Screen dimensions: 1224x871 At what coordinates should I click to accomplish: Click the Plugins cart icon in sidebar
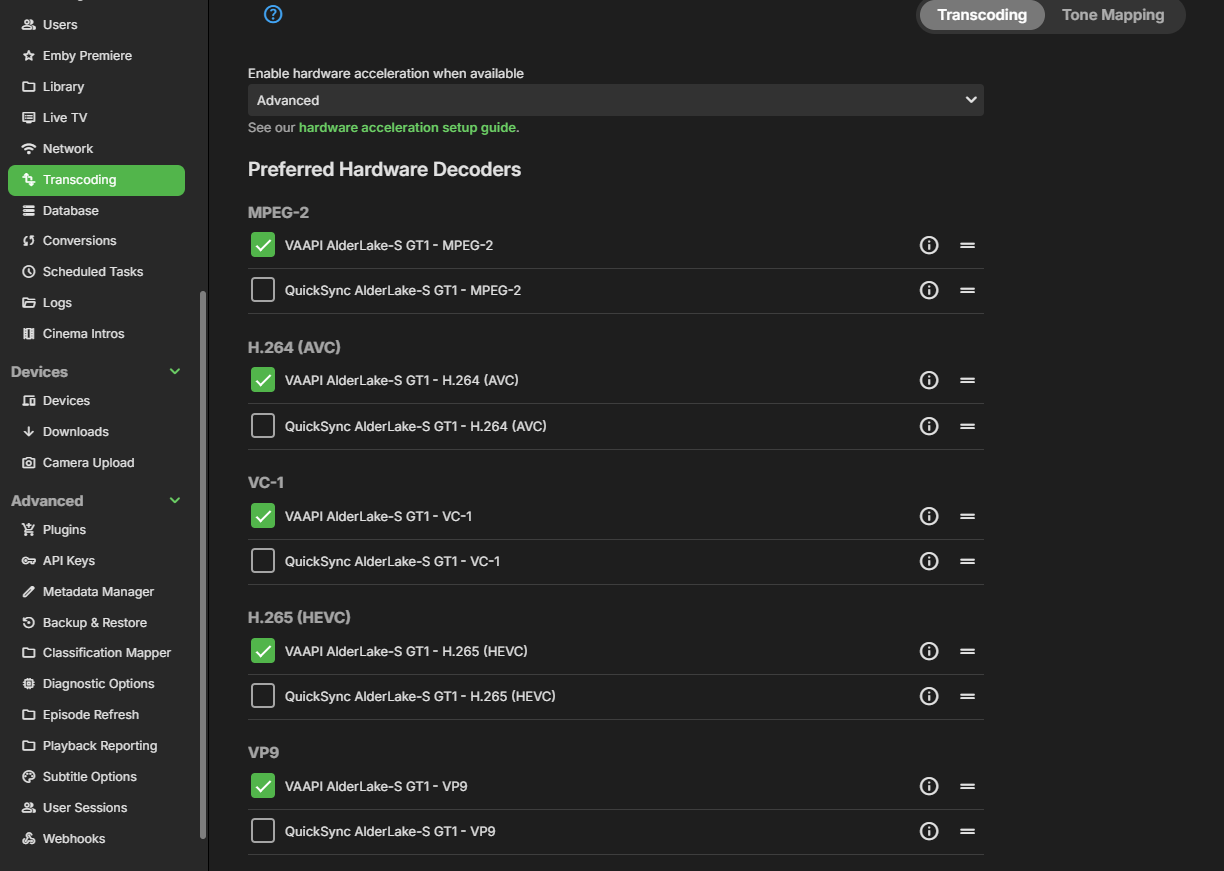click(29, 530)
